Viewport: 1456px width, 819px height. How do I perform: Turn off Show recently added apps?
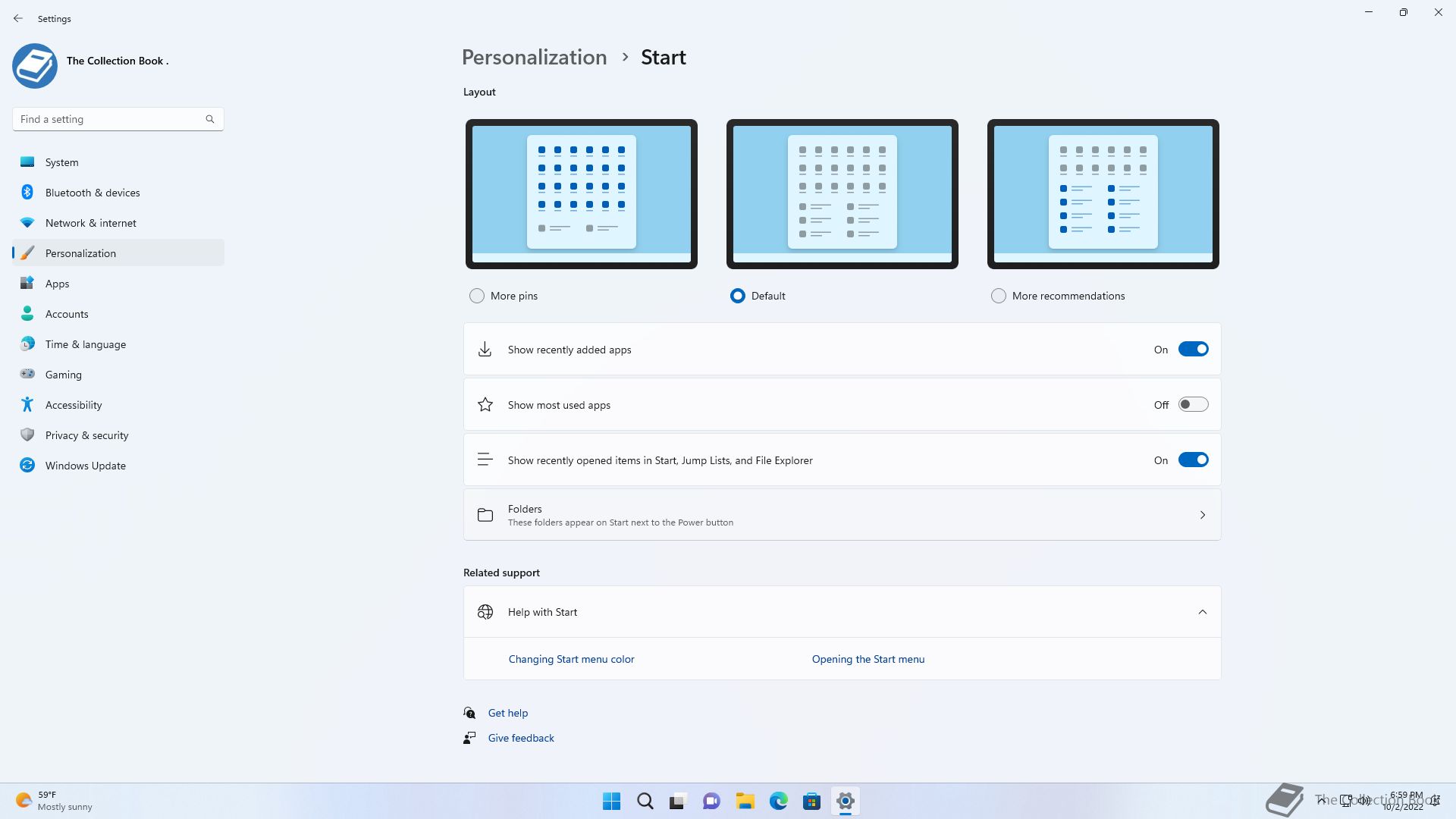1193,350
